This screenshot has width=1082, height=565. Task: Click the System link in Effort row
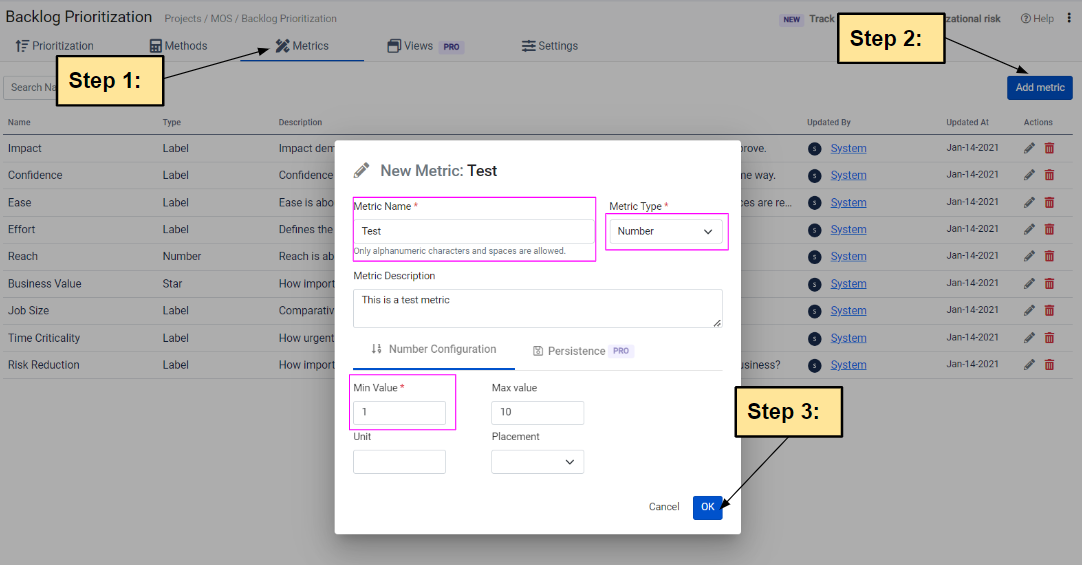(848, 230)
